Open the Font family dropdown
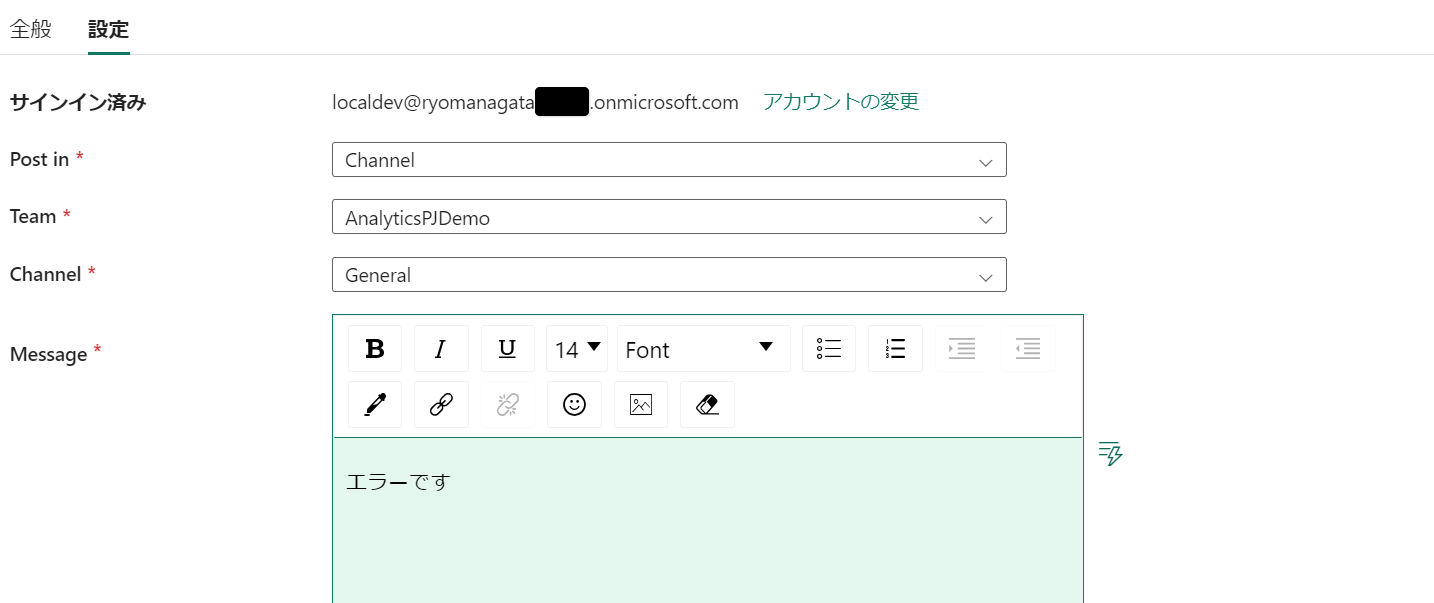Viewport: 1434px width, 603px height. point(704,349)
